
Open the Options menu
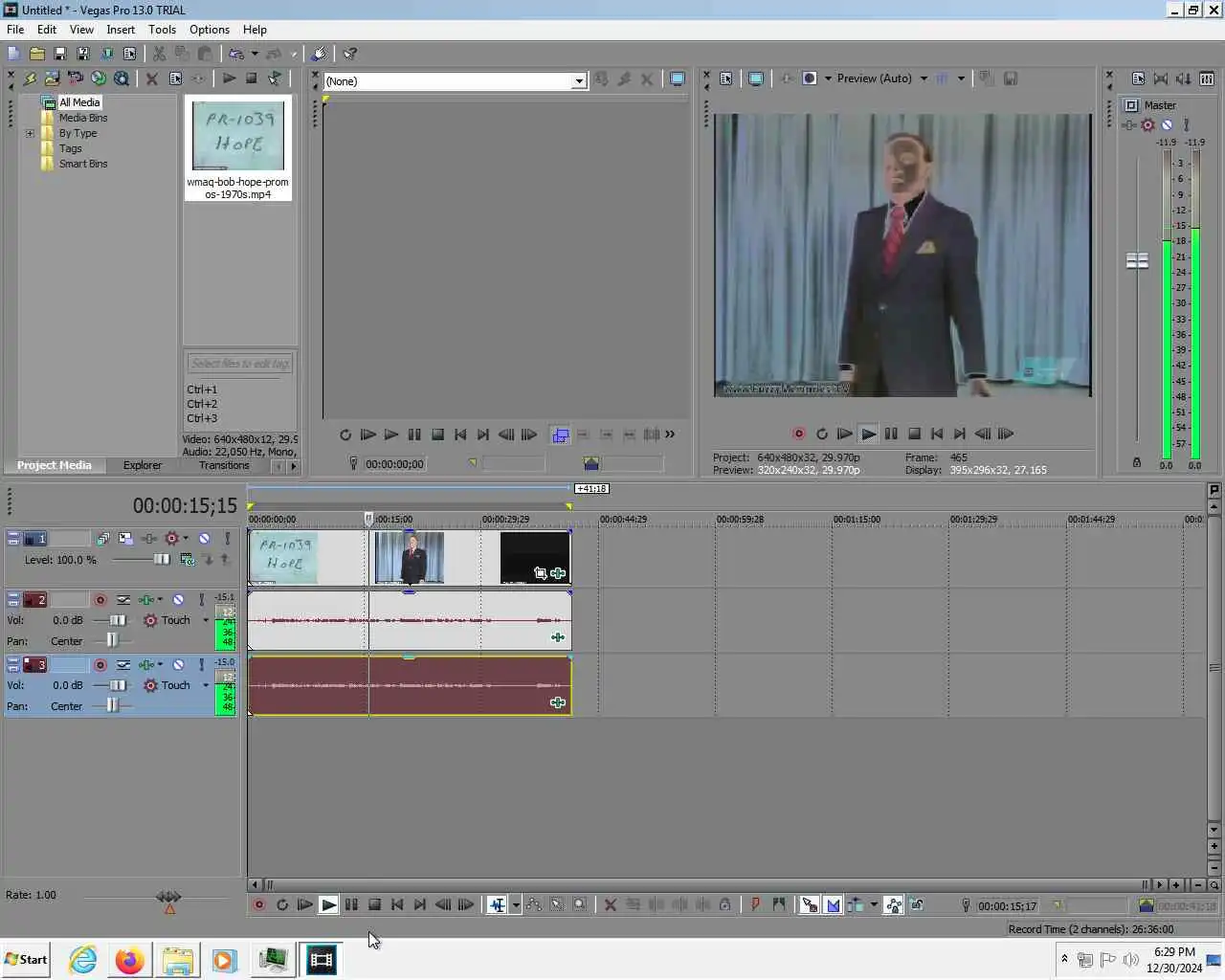(x=210, y=30)
